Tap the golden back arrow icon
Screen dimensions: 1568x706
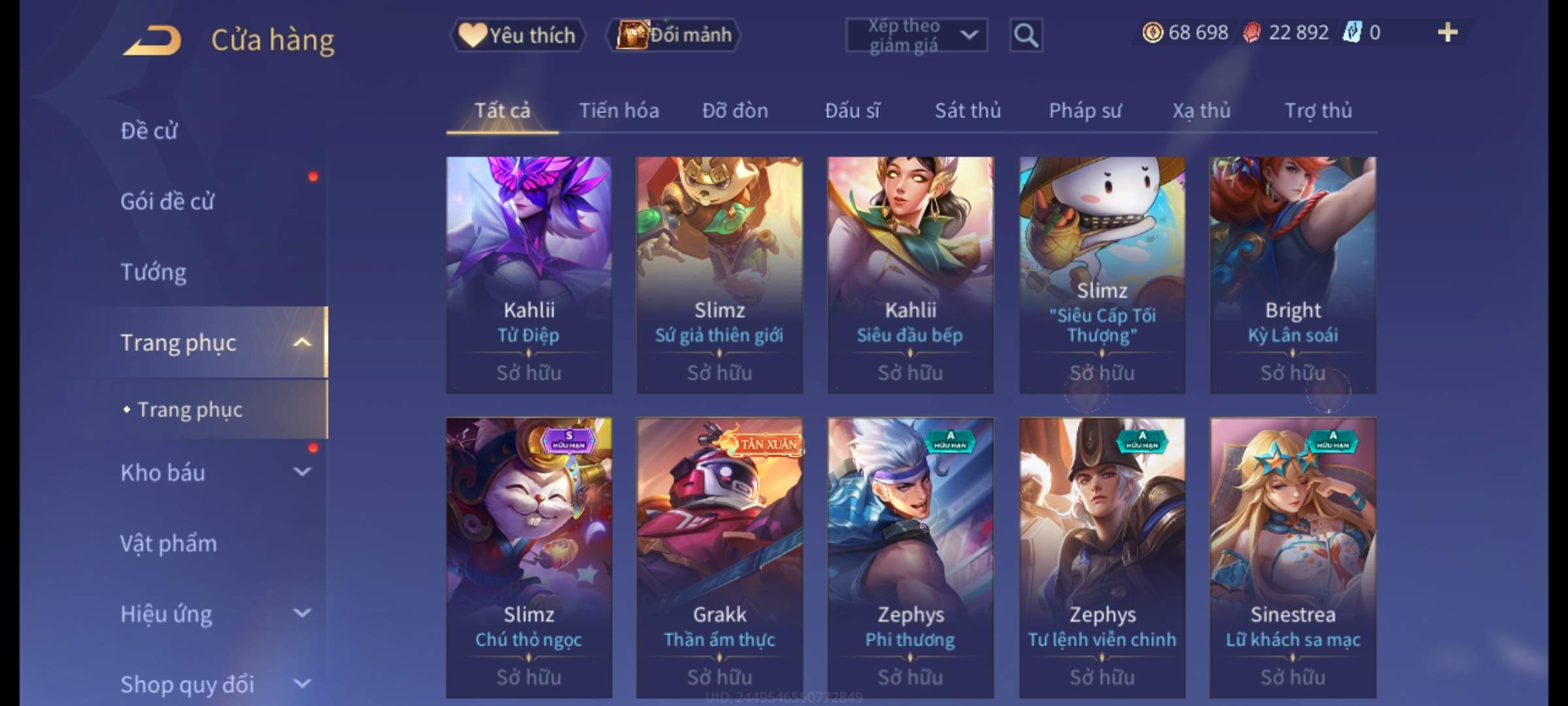pos(152,41)
